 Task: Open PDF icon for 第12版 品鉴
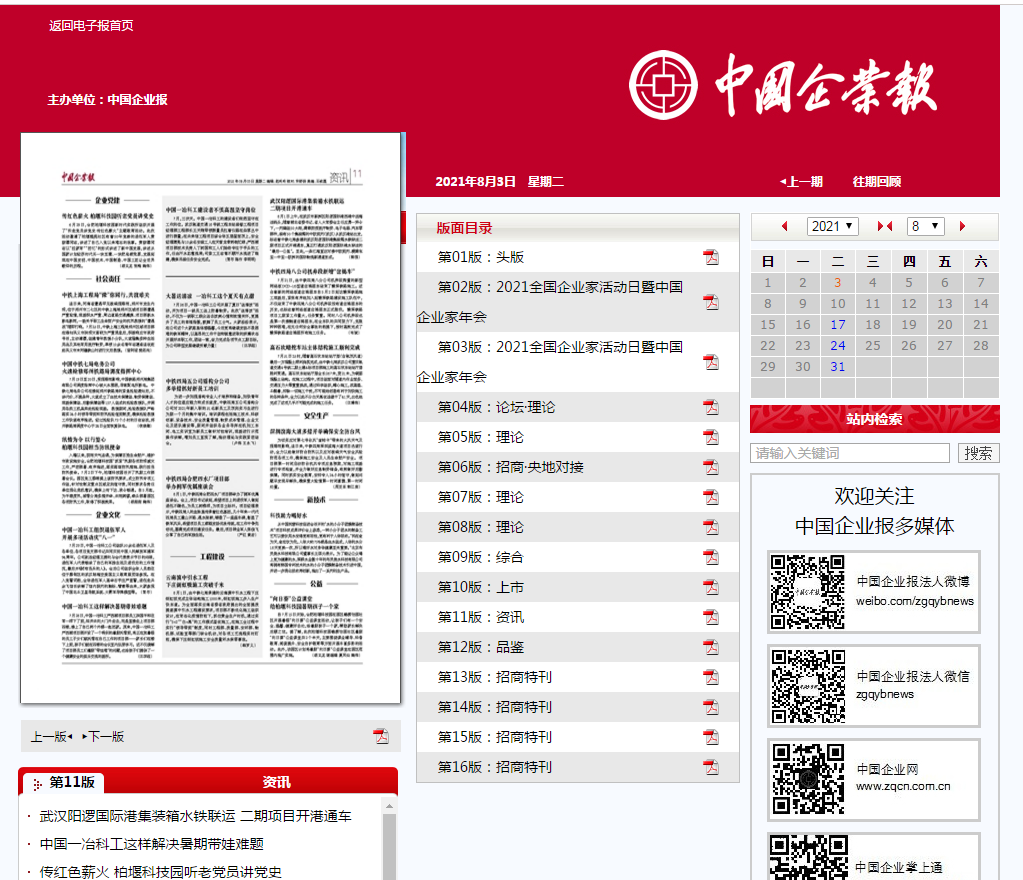[x=710, y=647]
